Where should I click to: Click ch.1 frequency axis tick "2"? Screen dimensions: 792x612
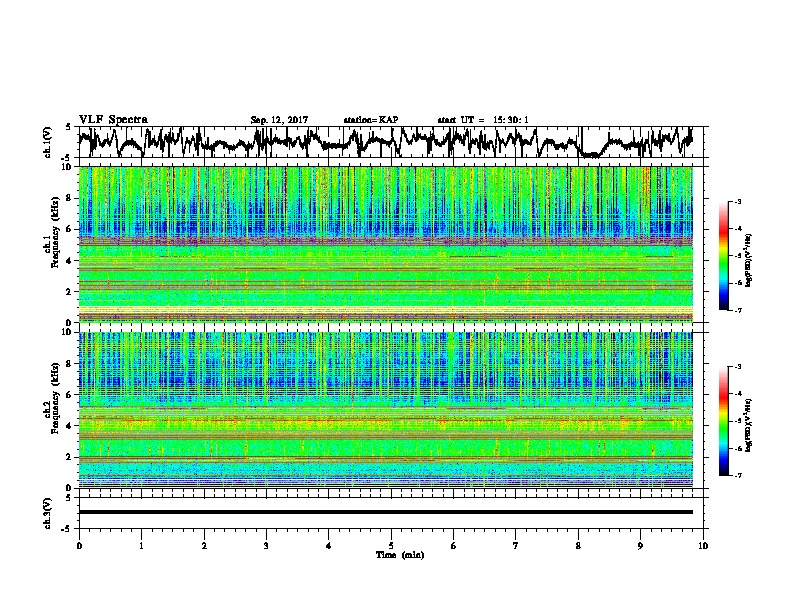click(x=71, y=292)
